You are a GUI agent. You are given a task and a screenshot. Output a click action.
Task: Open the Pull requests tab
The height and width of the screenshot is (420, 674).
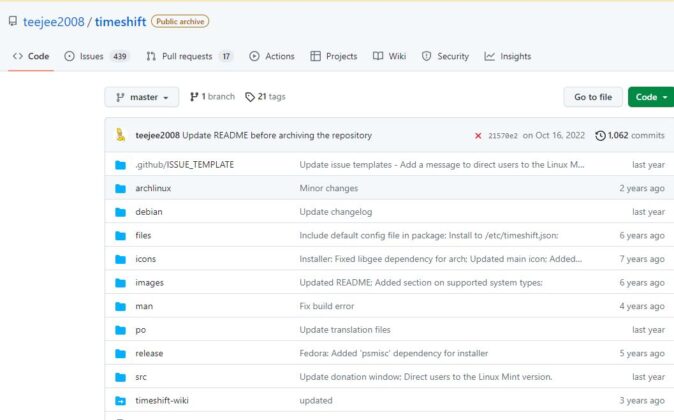pos(189,56)
